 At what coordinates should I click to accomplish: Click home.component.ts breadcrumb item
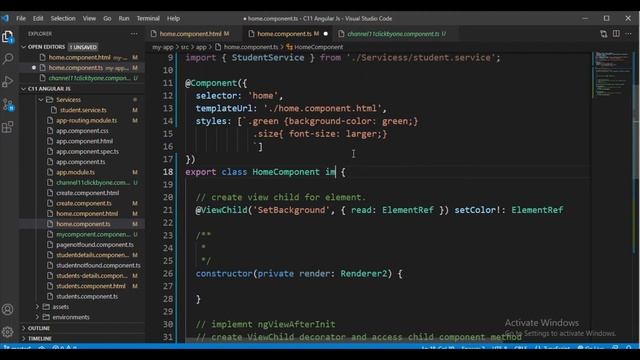(251, 47)
